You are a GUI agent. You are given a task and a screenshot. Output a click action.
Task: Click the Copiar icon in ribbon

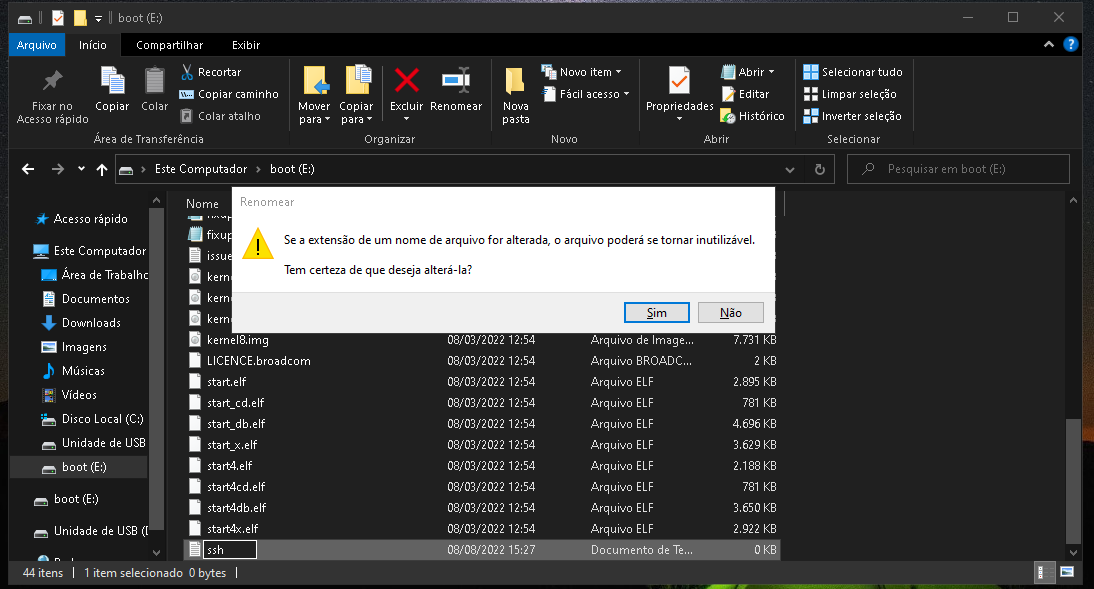click(112, 81)
